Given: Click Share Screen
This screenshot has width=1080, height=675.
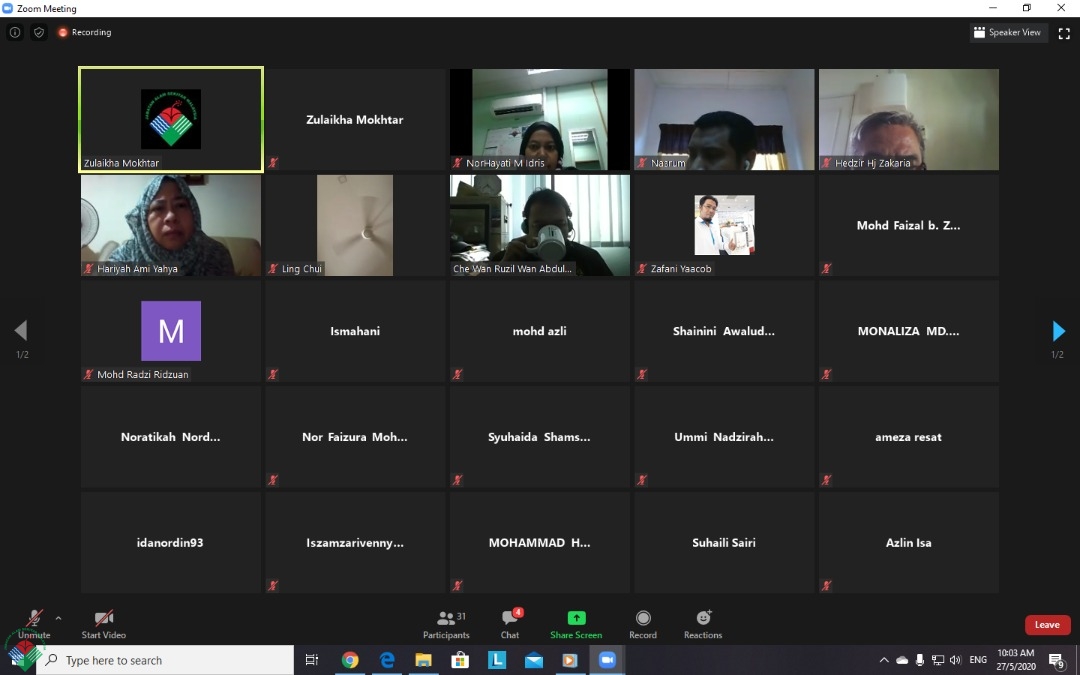Looking at the screenshot, I should 577,624.
